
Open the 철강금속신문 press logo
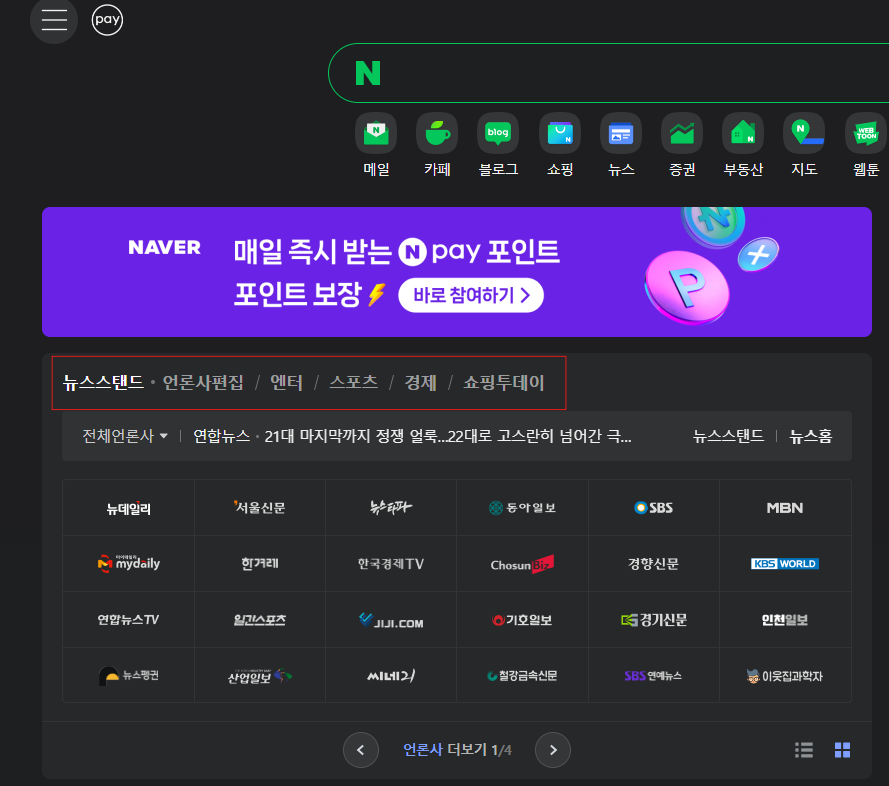[x=522, y=675]
